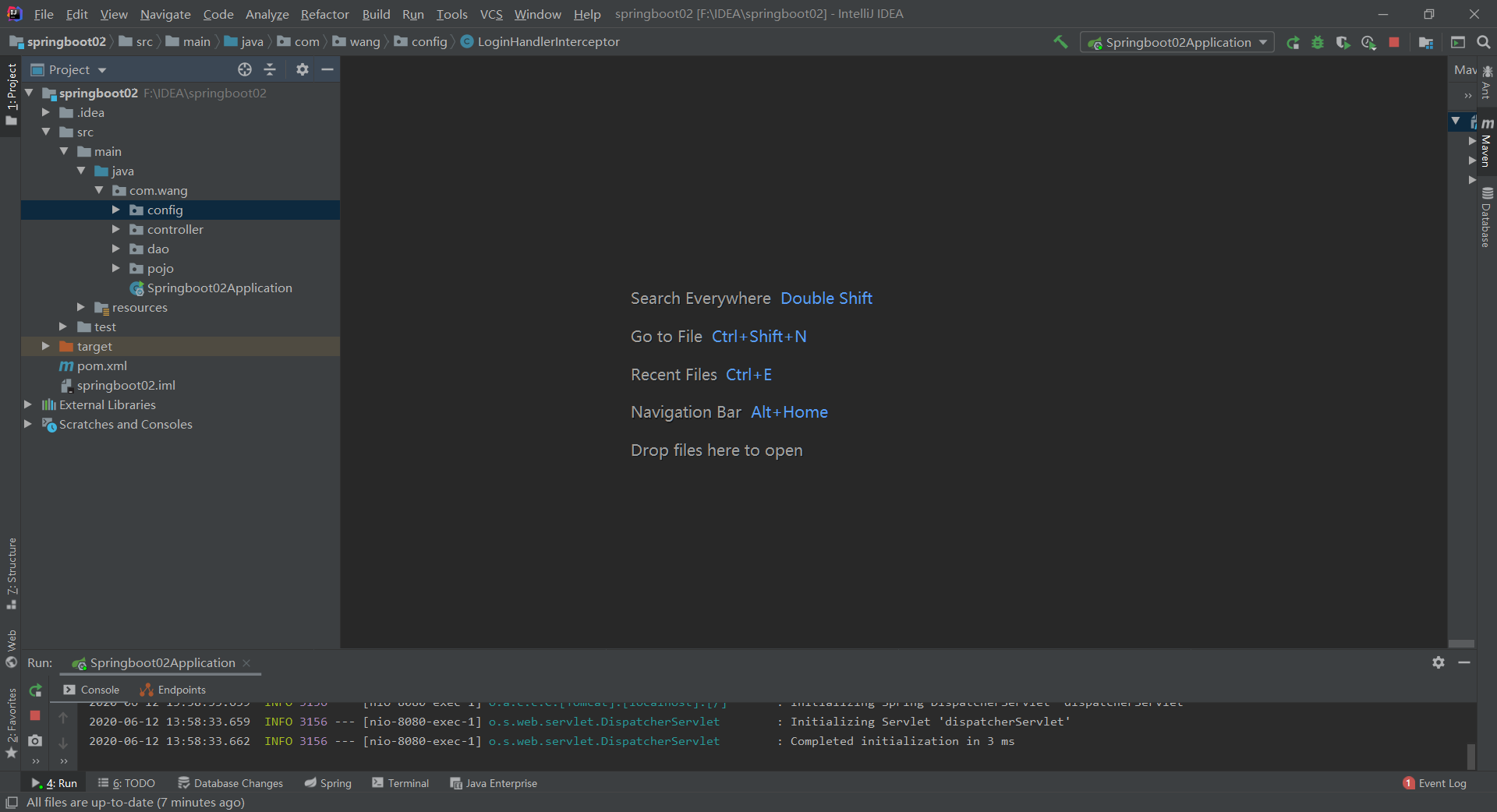Image resolution: width=1497 pixels, height=812 pixels.
Task: Expand the pojo package
Action: pyautogui.click(x=116, y=268)
